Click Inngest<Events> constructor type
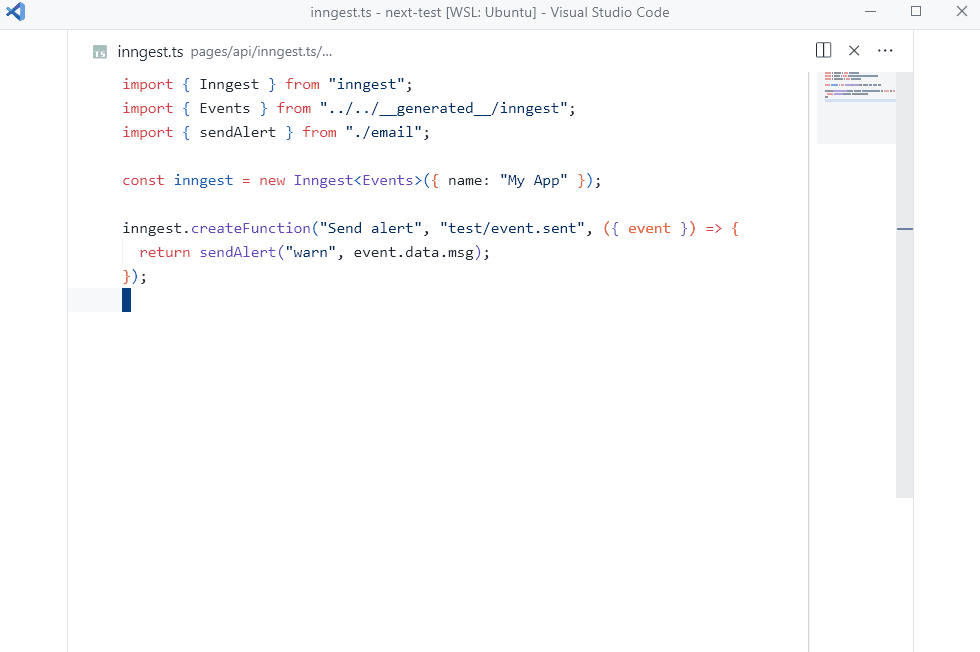 click(x=358, y=180)
